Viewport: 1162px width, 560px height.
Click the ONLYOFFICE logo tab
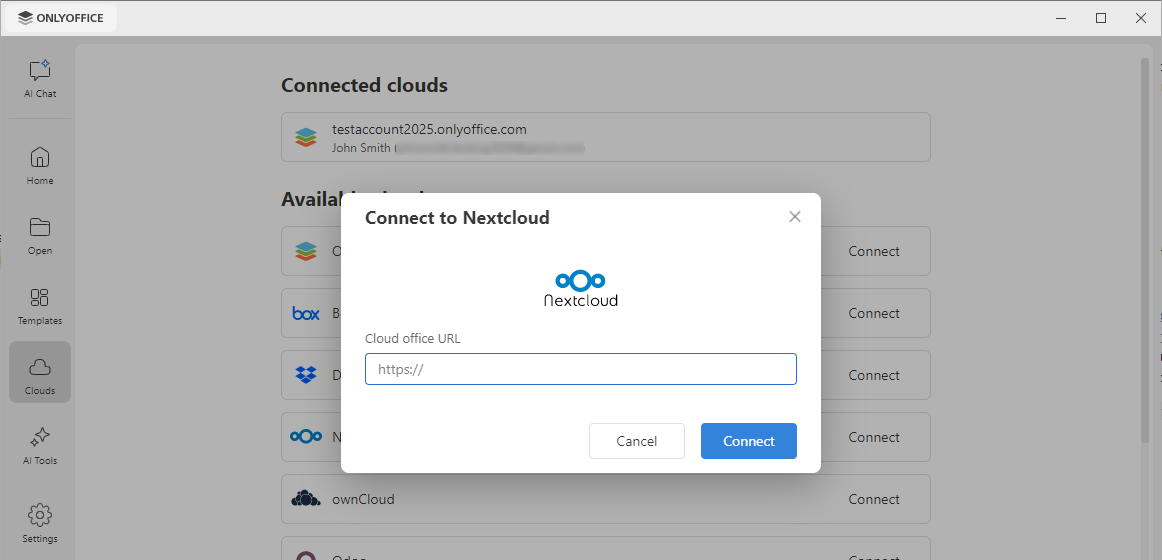tap(62, 18)
